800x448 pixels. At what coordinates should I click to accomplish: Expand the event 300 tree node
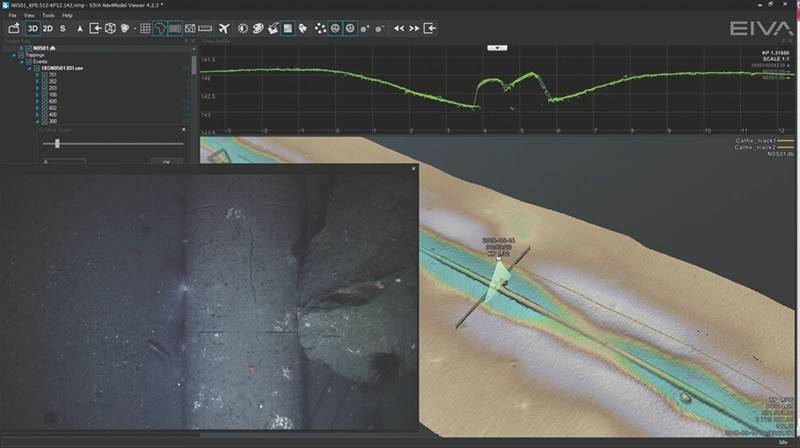(x=38, y=121)
